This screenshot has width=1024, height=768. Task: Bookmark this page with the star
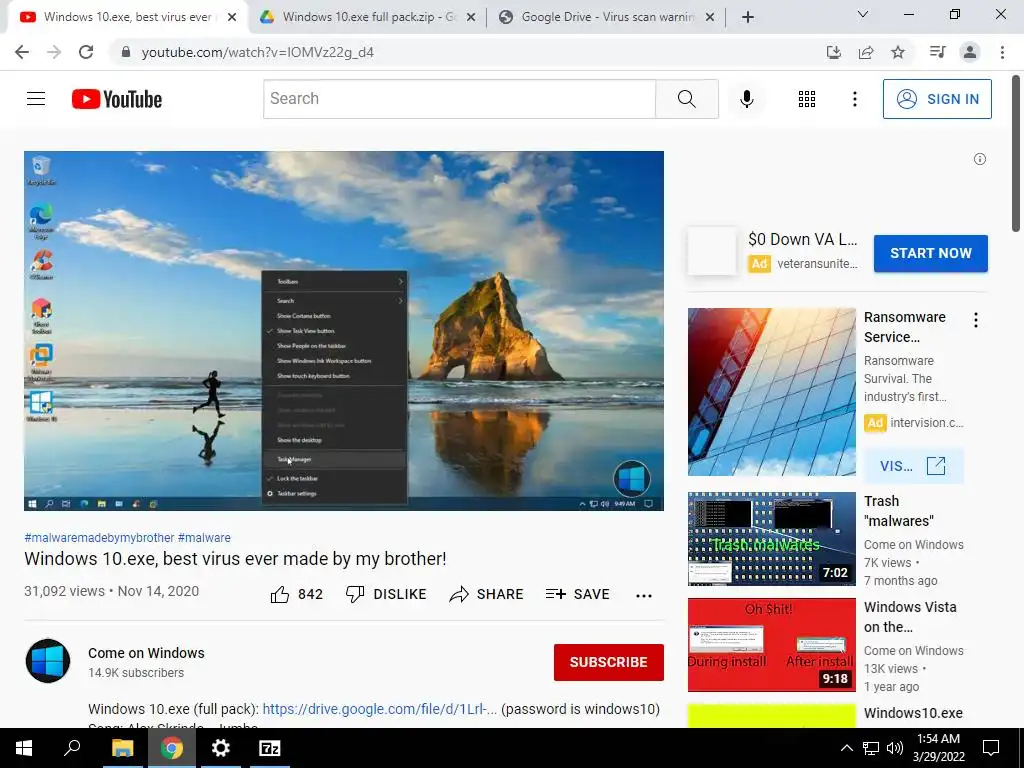coord(898,52)
